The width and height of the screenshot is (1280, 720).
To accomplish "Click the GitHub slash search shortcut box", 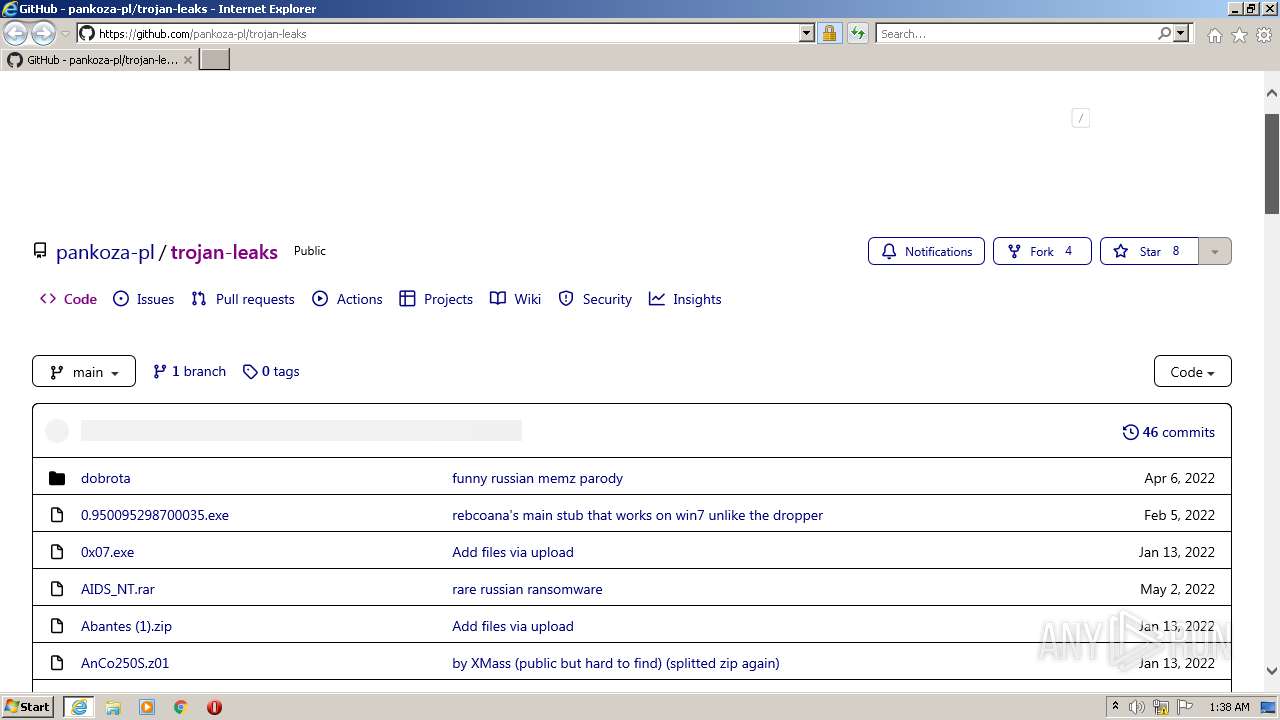I will click(x=1080, y=118).
